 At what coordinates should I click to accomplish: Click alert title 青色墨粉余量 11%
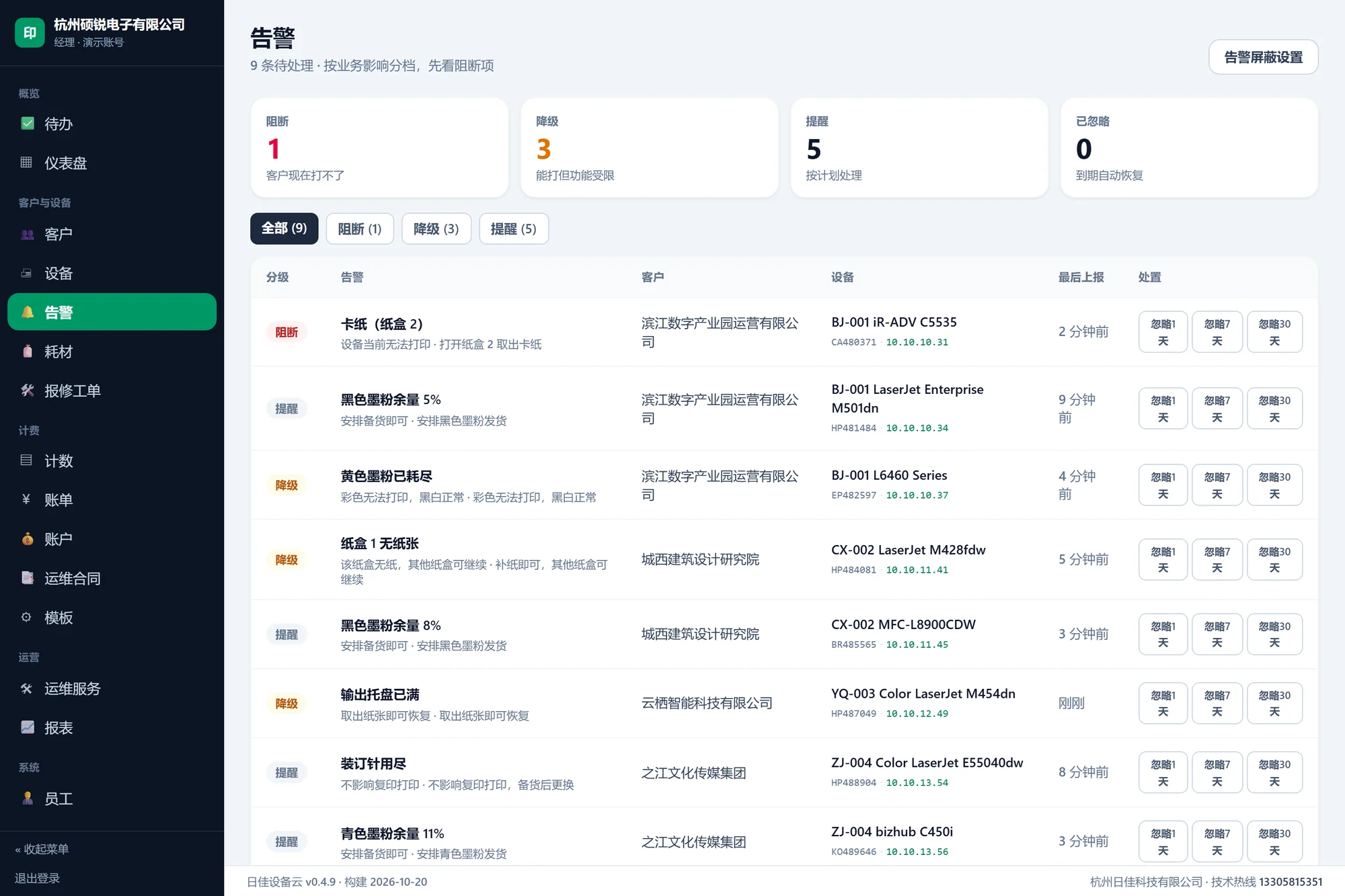click(x=392, y=833)
